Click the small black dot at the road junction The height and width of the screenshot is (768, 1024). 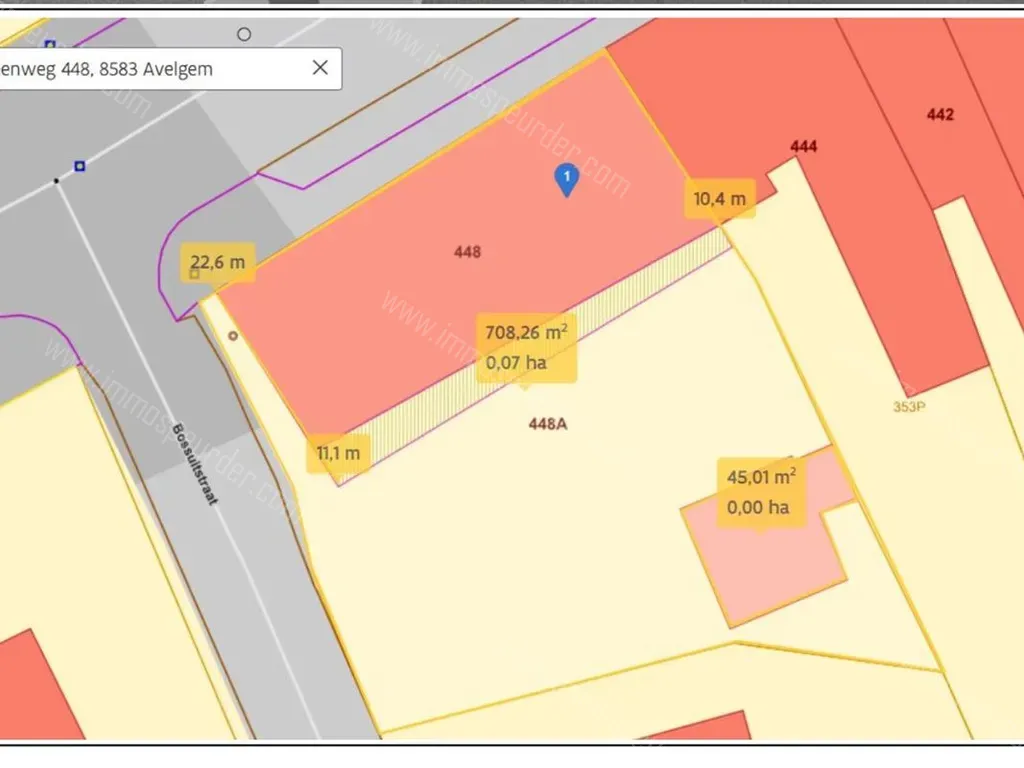56,181
